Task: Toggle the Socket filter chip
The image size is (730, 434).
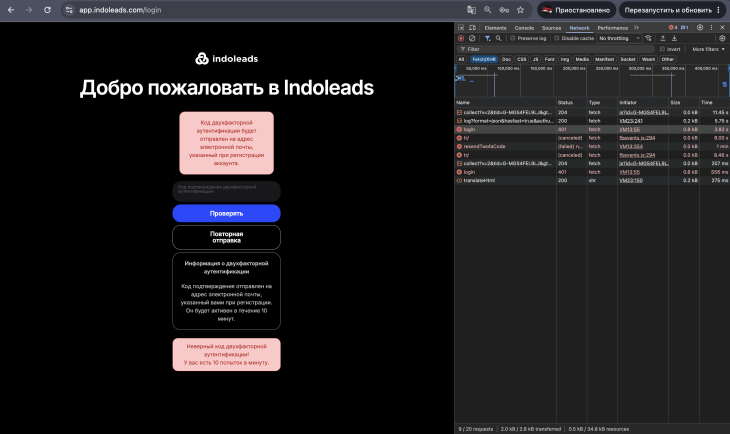Action: pos(628,59)
